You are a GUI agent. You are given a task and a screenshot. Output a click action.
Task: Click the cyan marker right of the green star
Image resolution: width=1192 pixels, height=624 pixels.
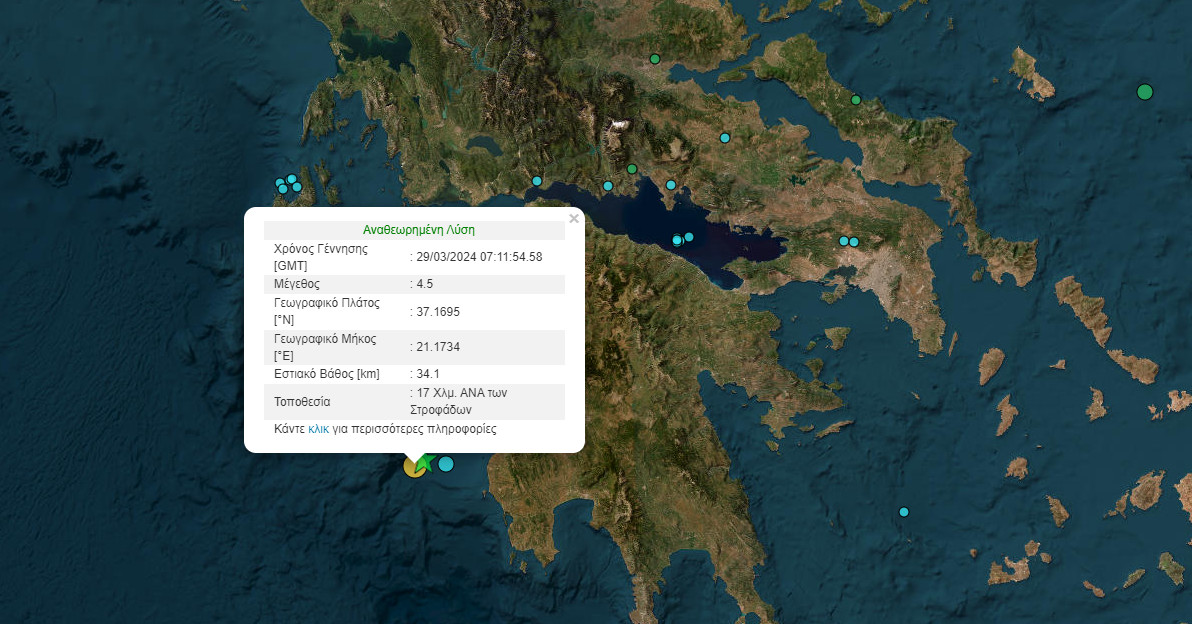click(446, 464)
